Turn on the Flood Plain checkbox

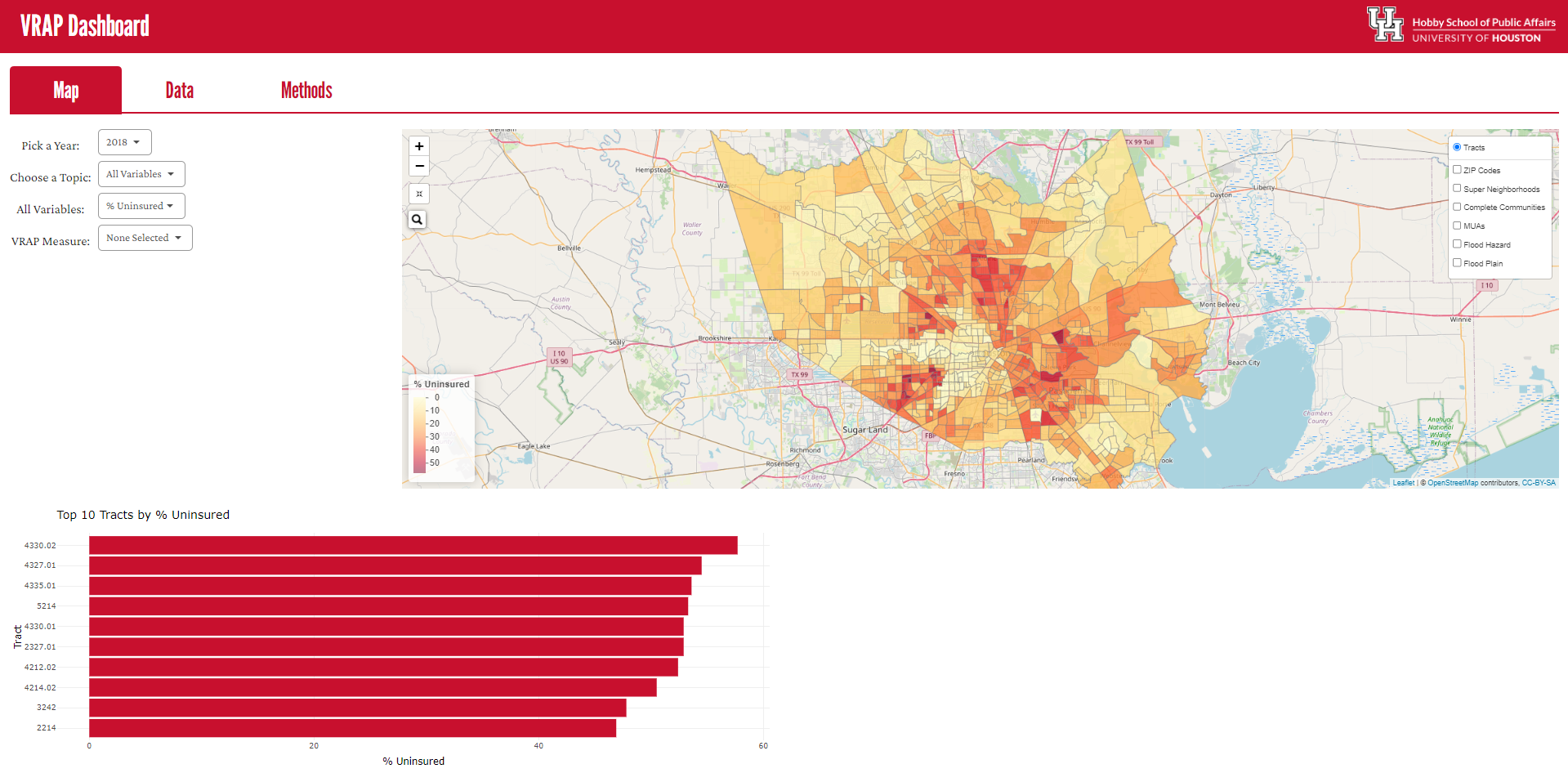click(1457, 263)
